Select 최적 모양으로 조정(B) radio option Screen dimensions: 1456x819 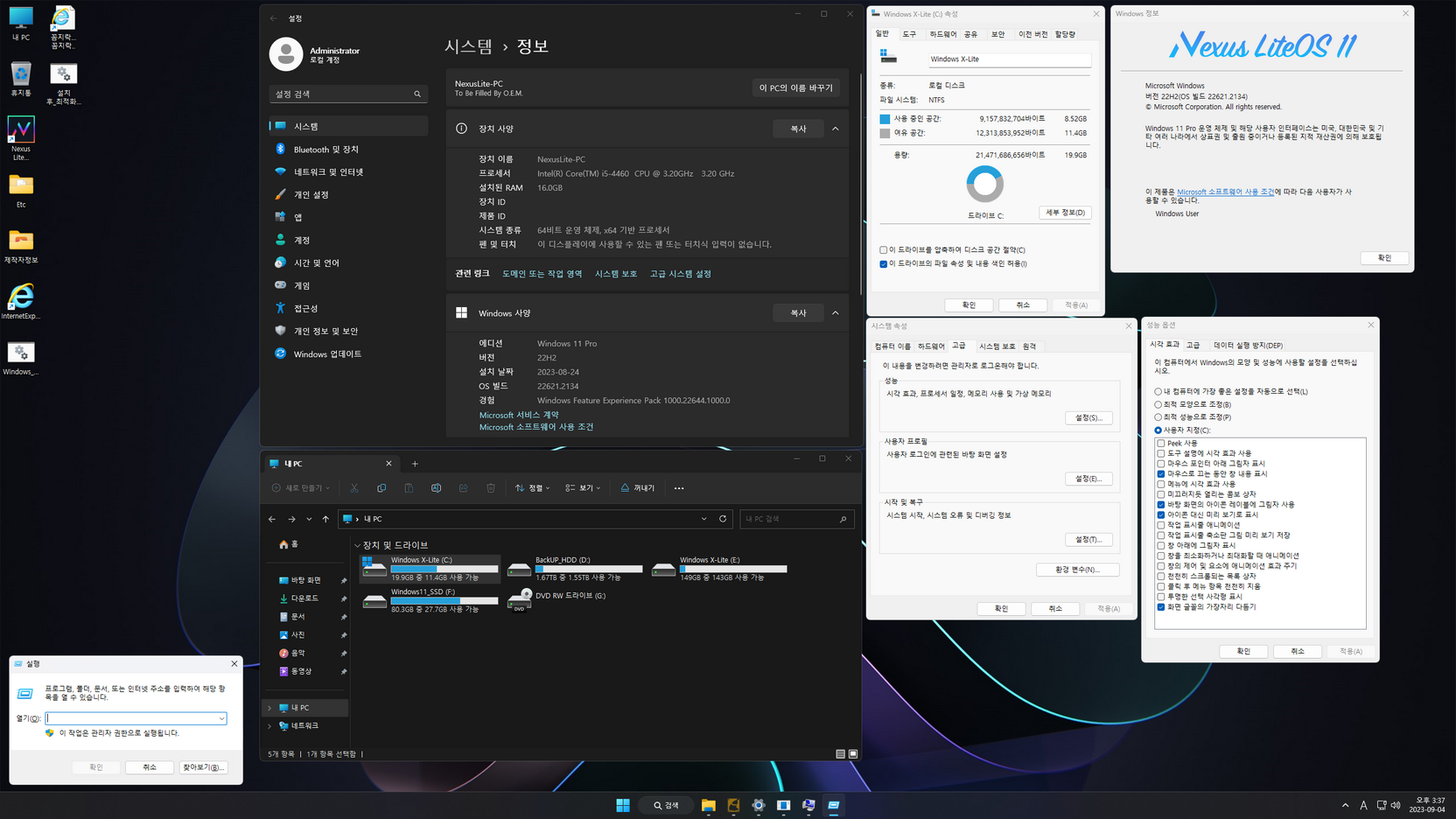(x=1158, y=405)
